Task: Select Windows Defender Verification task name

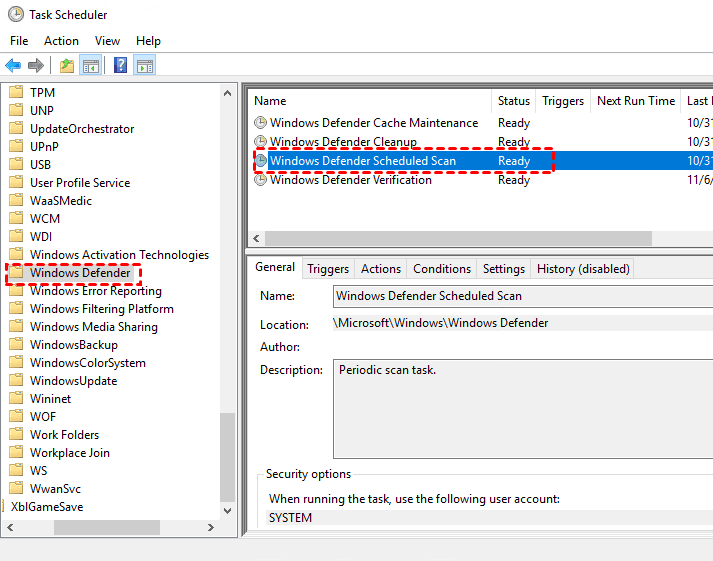Action: click(351, 180)
